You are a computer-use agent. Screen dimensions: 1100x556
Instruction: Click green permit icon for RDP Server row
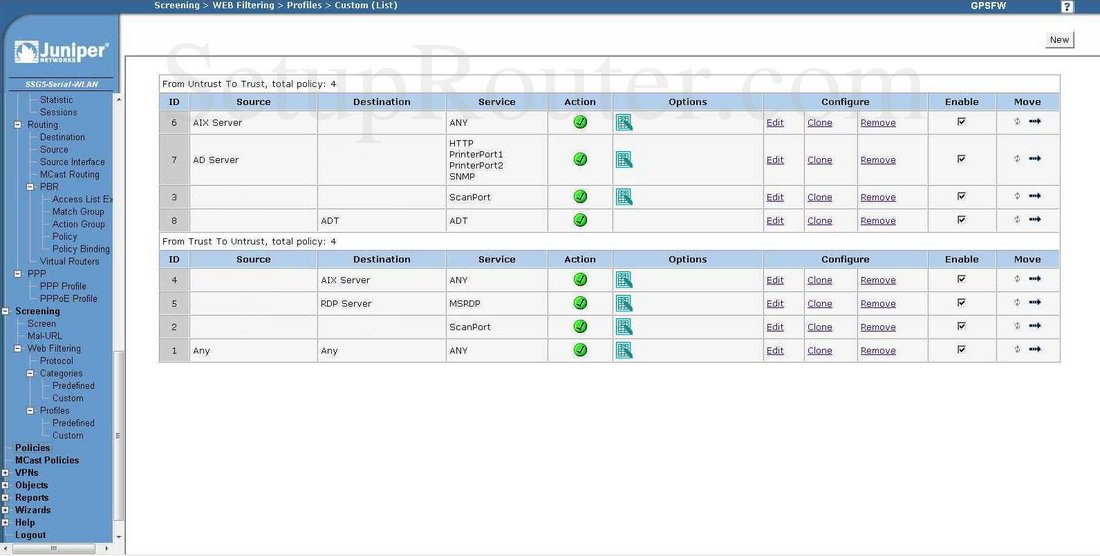pyautogui.click(x=580, y=303)
